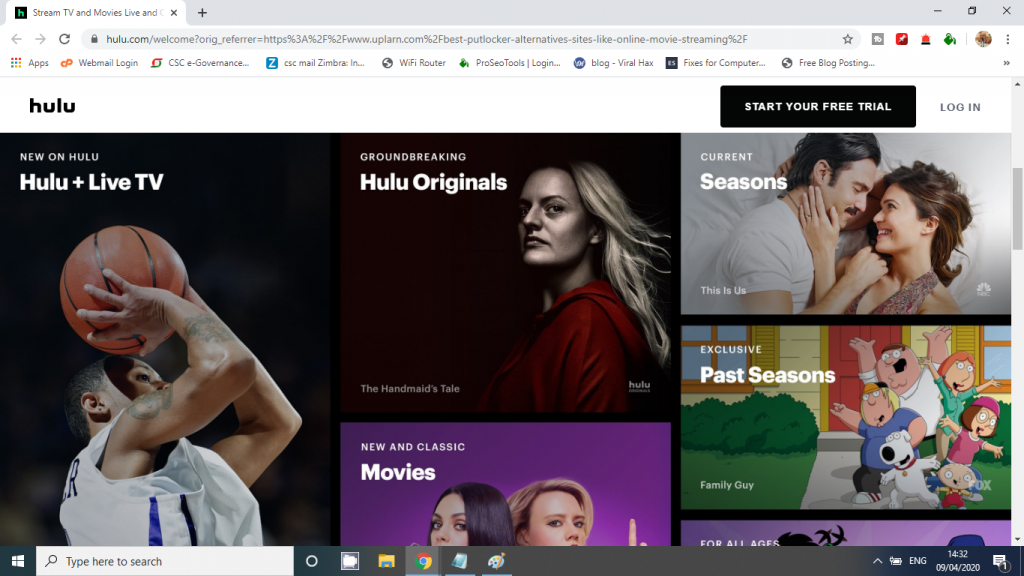Viewport: 1024px width, 576px height.
Task: Click the taskbar search box
Action: 165,561
